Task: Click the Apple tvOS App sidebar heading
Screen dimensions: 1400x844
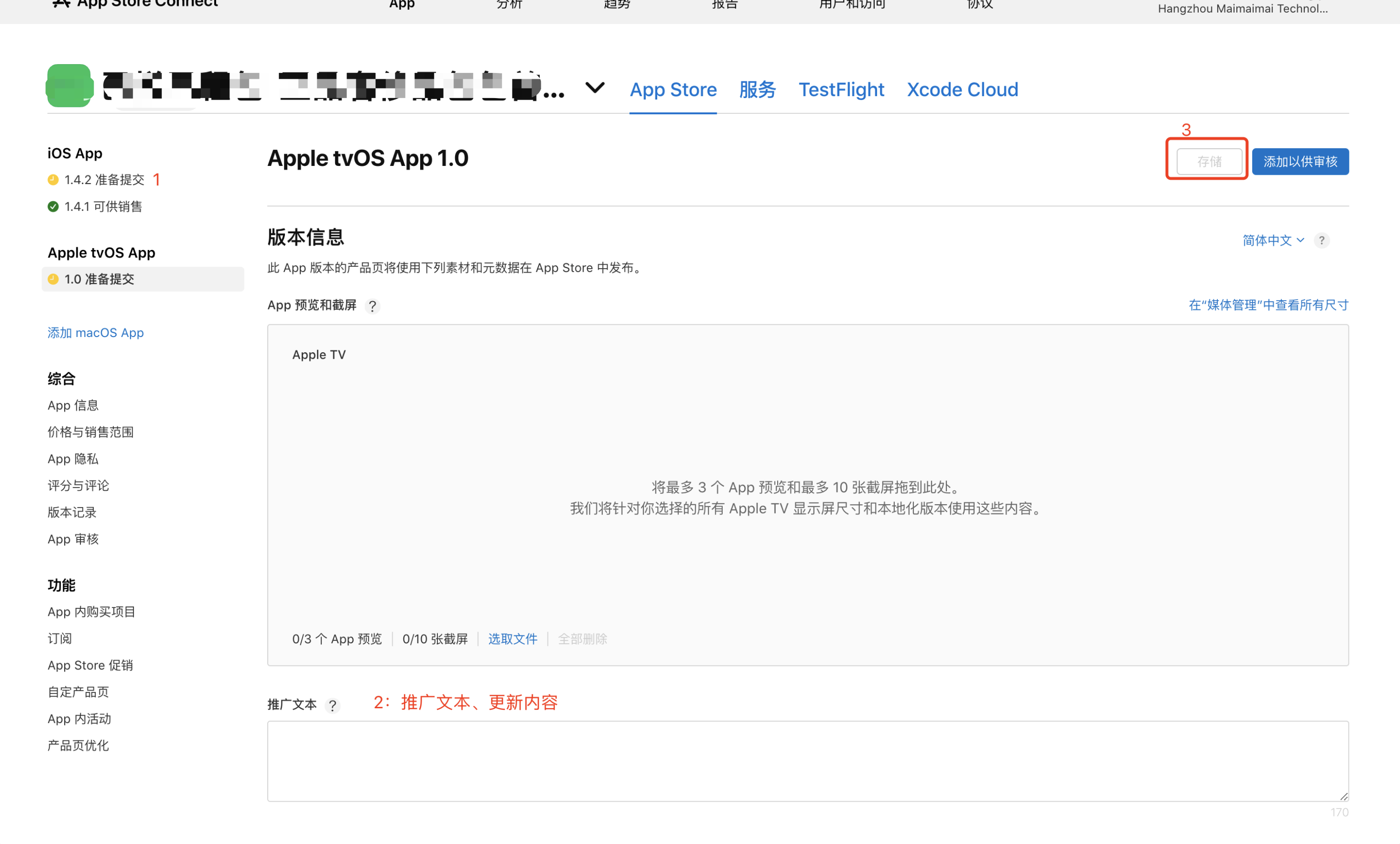Action: 101,252
